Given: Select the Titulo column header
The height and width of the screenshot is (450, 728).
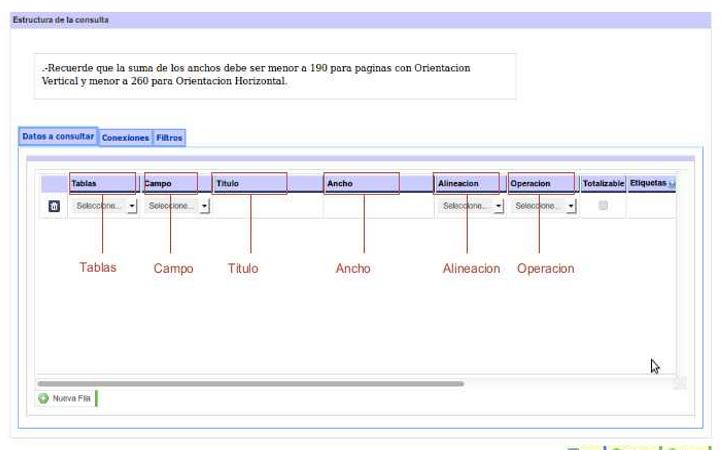Looking at the screenshot, I should pyautogui.click(x=250, y=184).
